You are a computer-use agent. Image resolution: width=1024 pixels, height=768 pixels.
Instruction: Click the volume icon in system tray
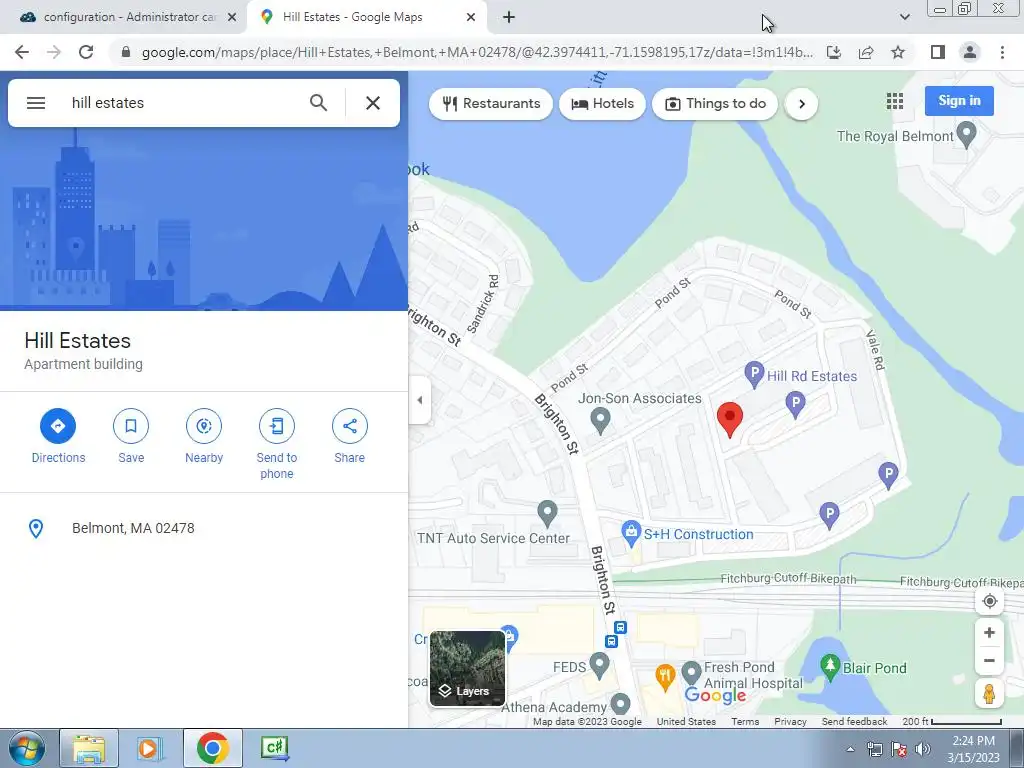point(923,749)
